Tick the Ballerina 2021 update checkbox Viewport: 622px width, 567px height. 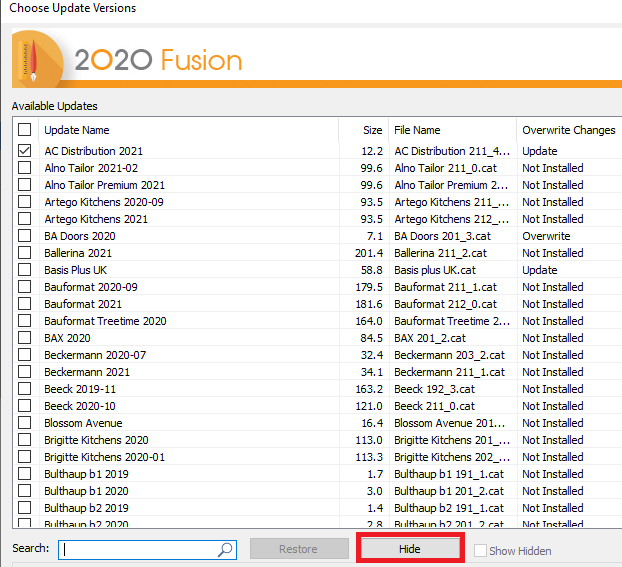pyautogui.click(x=25, y=253)
